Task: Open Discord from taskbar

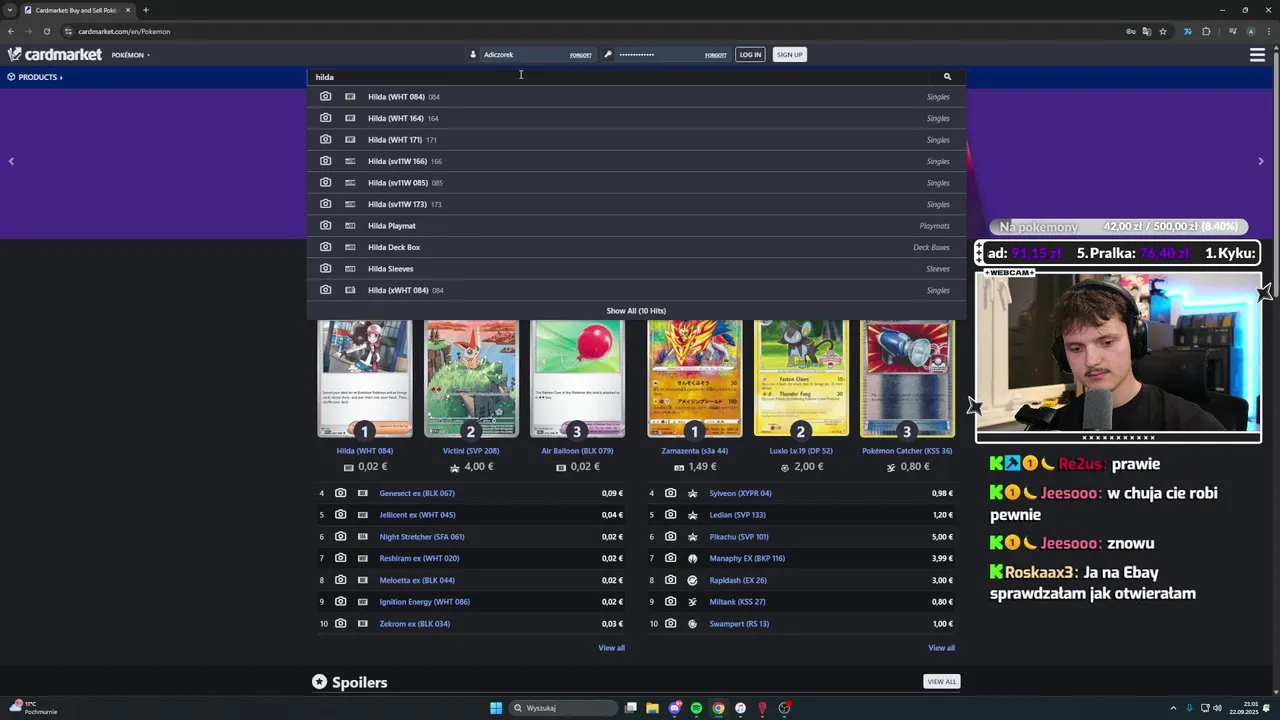Action: click(x=675, y=708)
